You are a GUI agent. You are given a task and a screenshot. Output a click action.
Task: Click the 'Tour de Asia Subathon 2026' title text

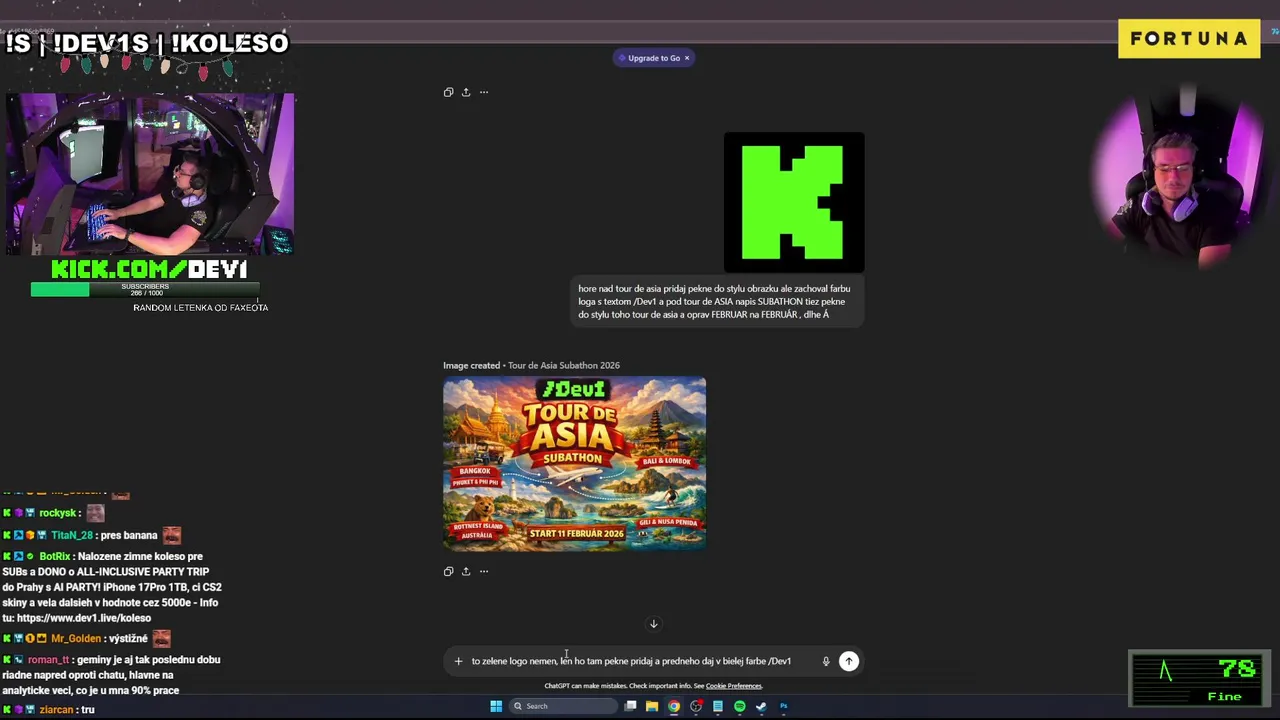[x=564, y=365]
